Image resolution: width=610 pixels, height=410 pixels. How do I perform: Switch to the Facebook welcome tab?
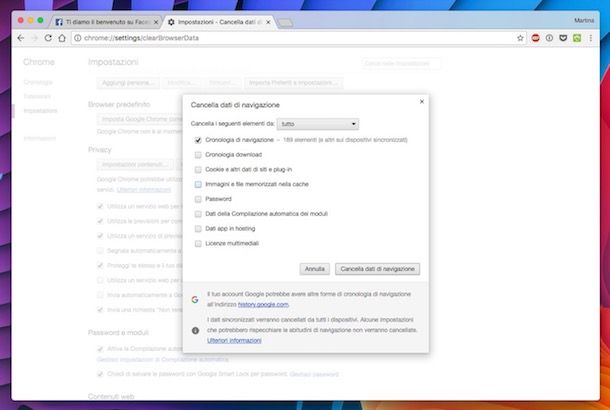pyautogui.click(x=106, y=22)
